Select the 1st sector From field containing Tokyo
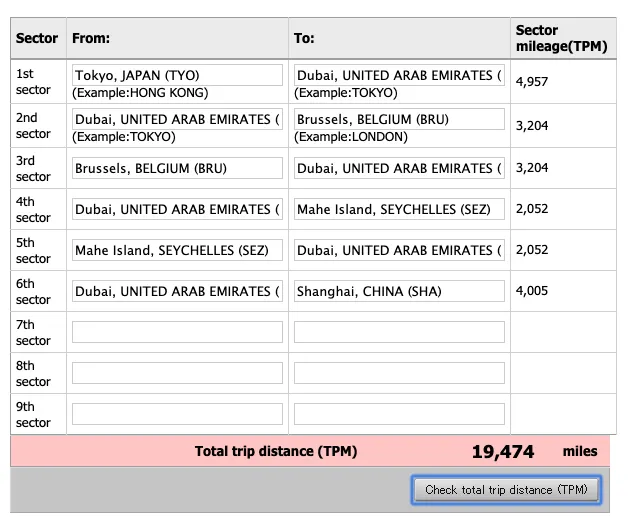This screenshot has height=521, width=632. 177,76
